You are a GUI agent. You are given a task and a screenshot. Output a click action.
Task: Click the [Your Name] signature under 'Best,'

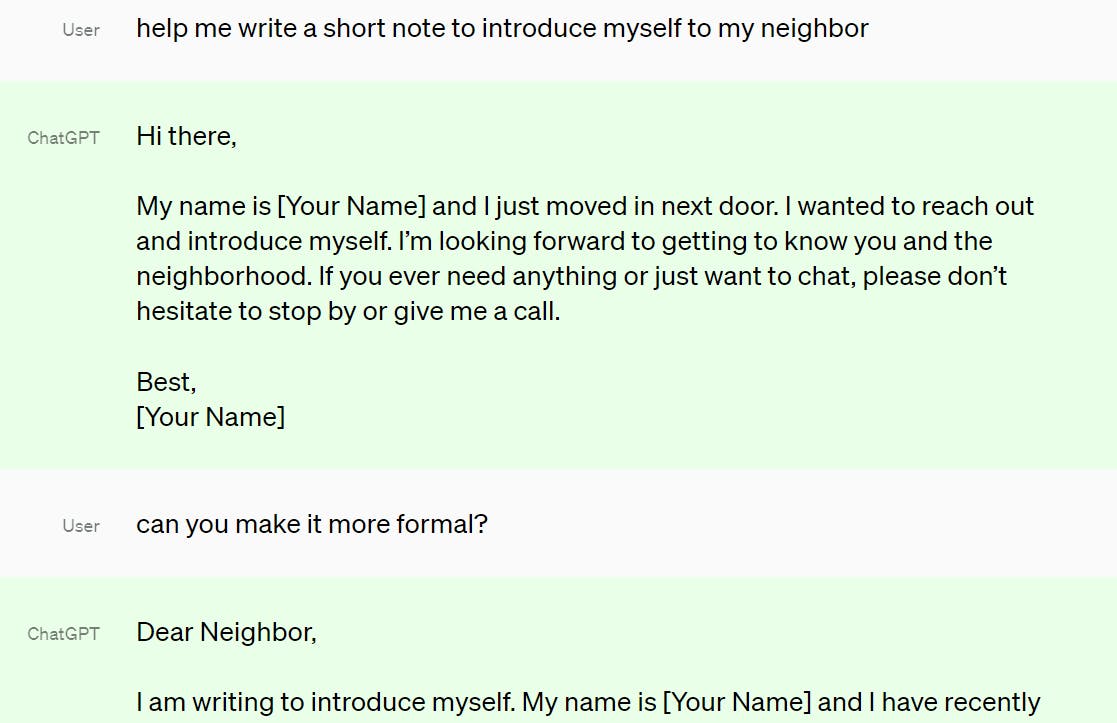tap(210, 417)
